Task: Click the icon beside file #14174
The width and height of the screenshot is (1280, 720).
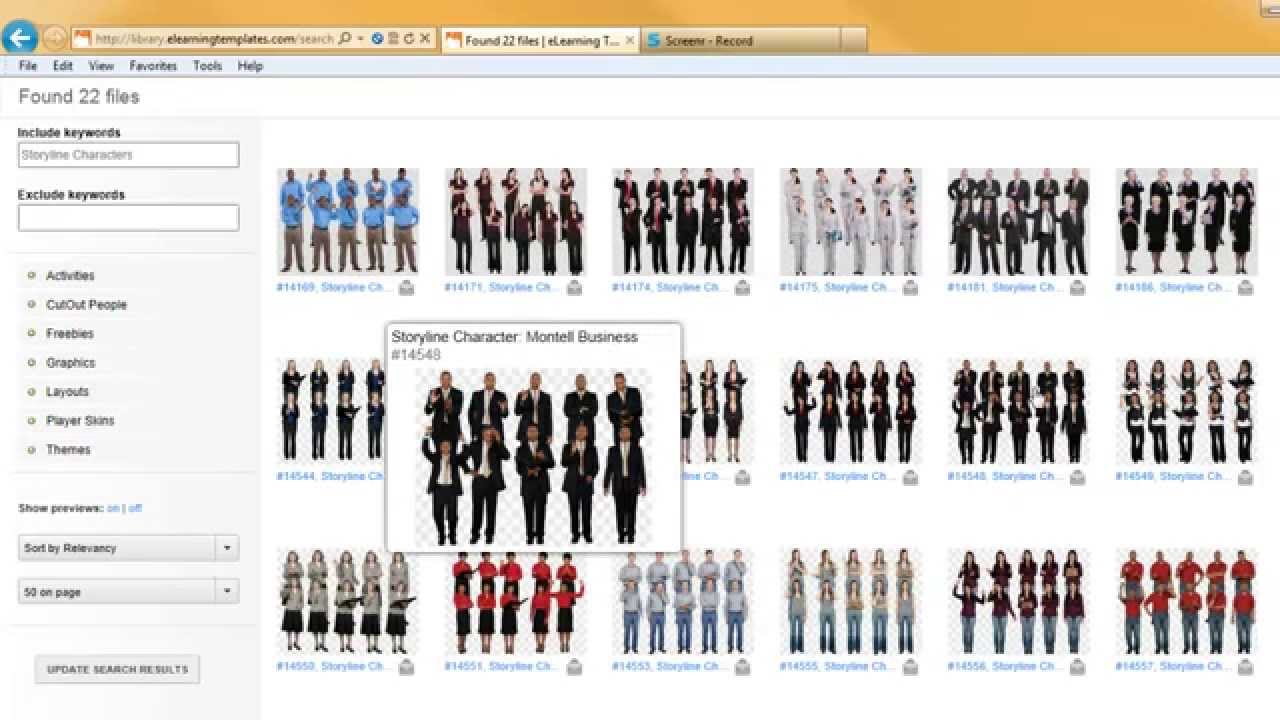Action: [742, 288]
